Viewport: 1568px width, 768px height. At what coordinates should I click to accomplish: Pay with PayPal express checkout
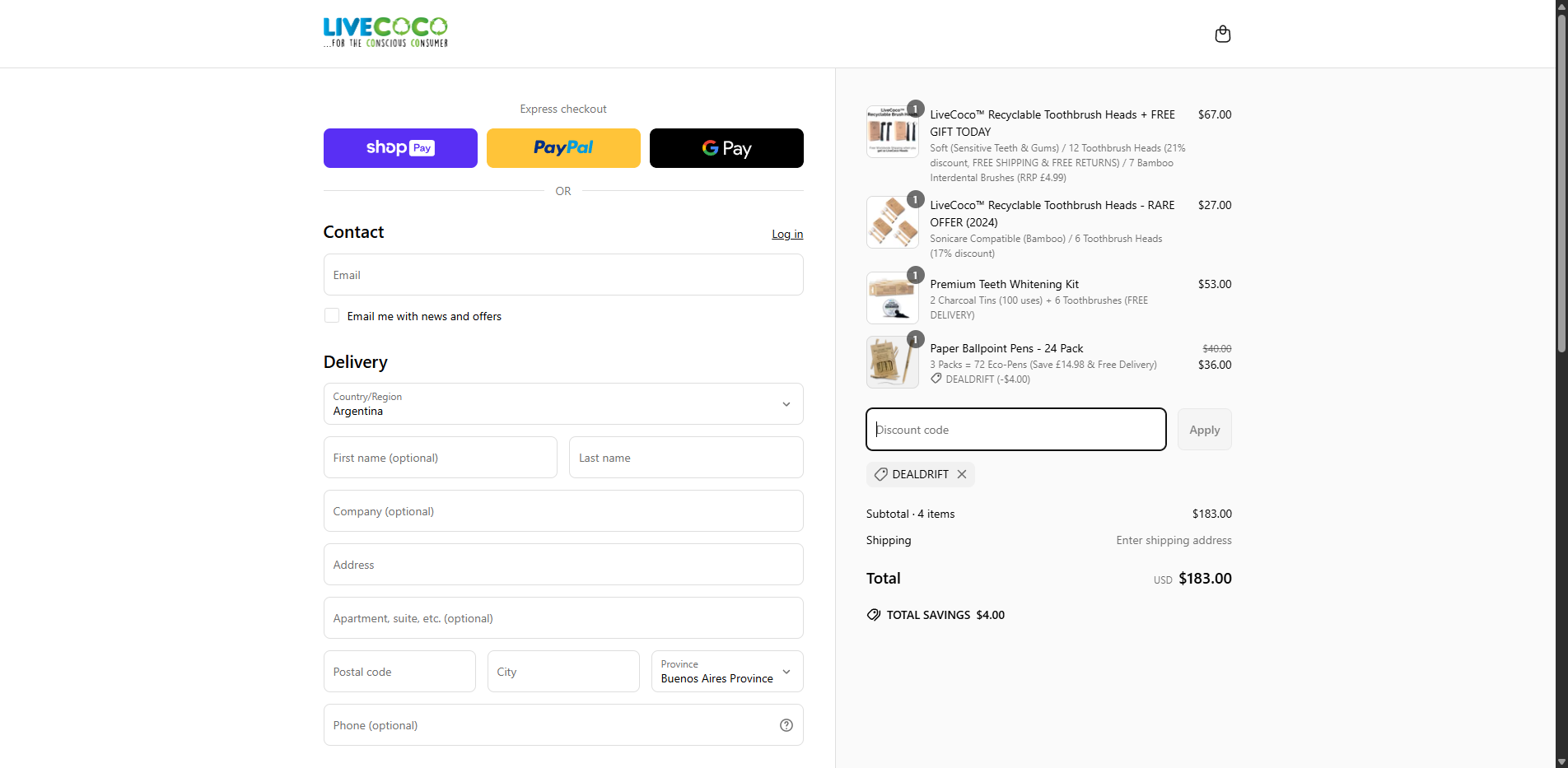pyautogui.click(x=563, y=148)
